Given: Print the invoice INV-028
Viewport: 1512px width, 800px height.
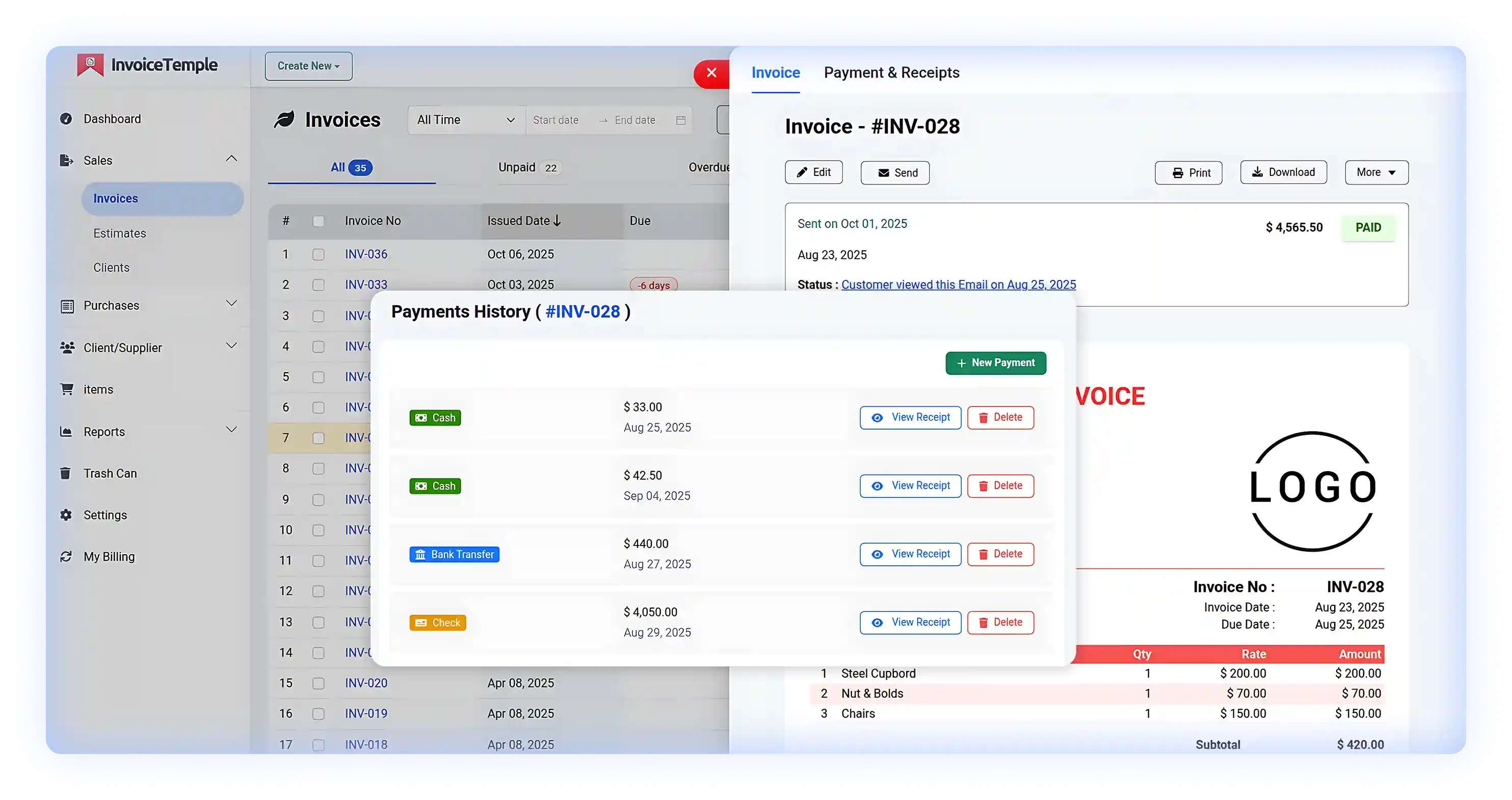Looking at the screenshot, I should tap(1188, 172).
